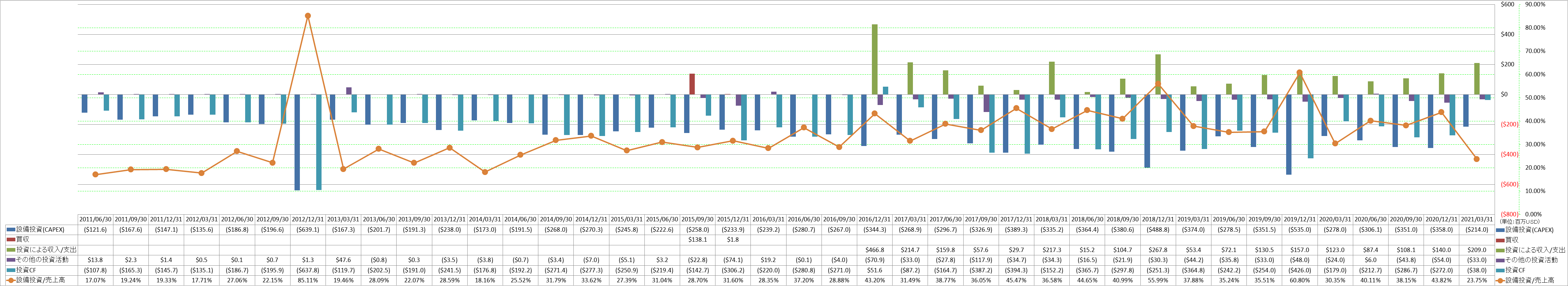Click the 17.07% ratio cell
This screenshot has height=286, width=1568.
coord(95,281)
